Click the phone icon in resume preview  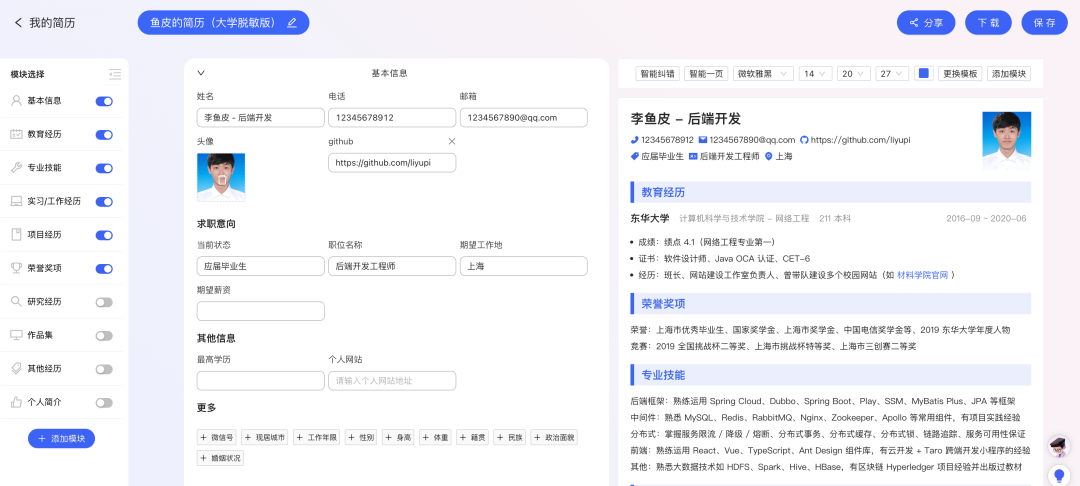(634, 140)
